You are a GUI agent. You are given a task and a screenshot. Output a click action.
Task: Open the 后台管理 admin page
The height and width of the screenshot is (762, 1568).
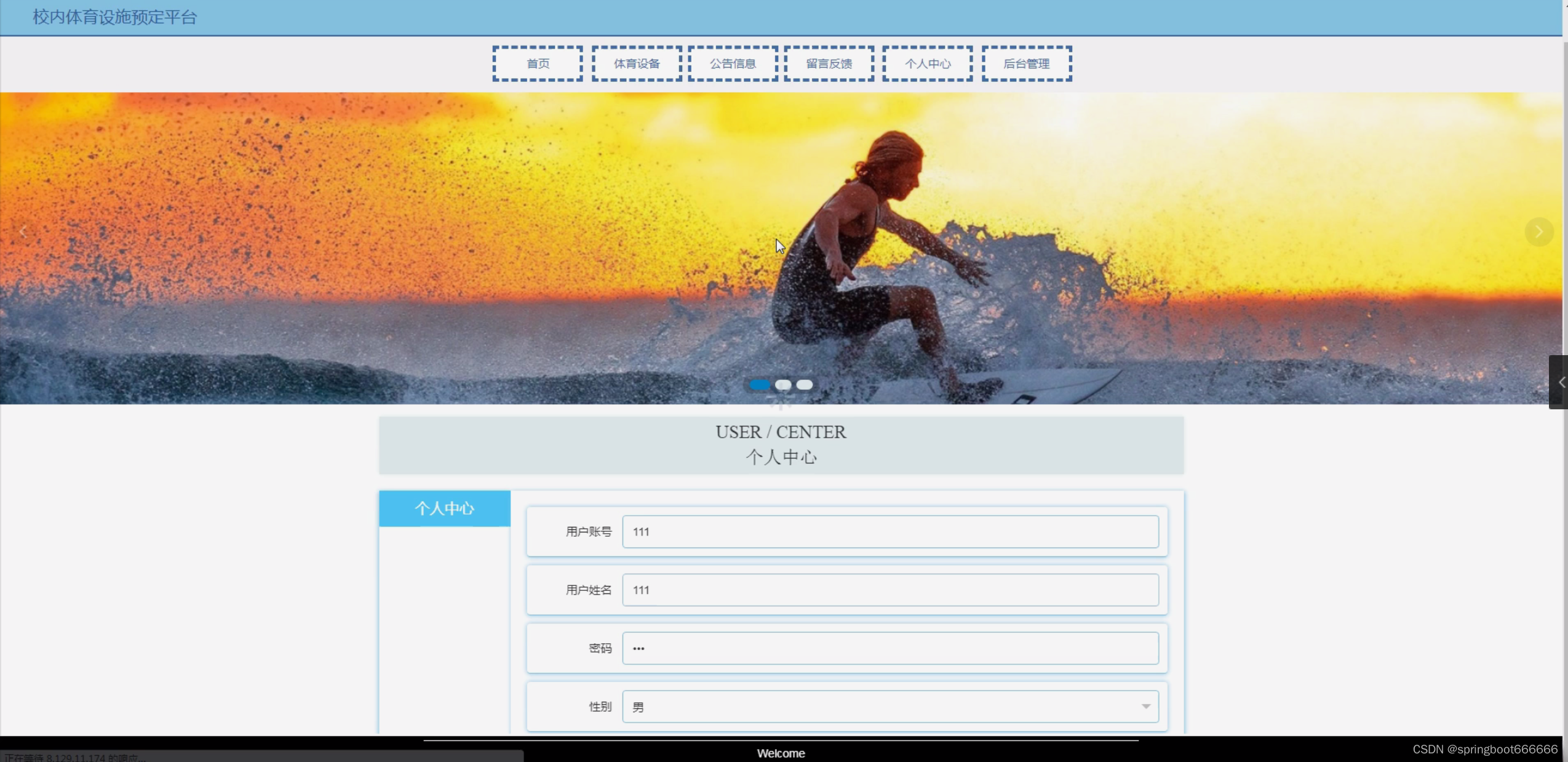1027,63
